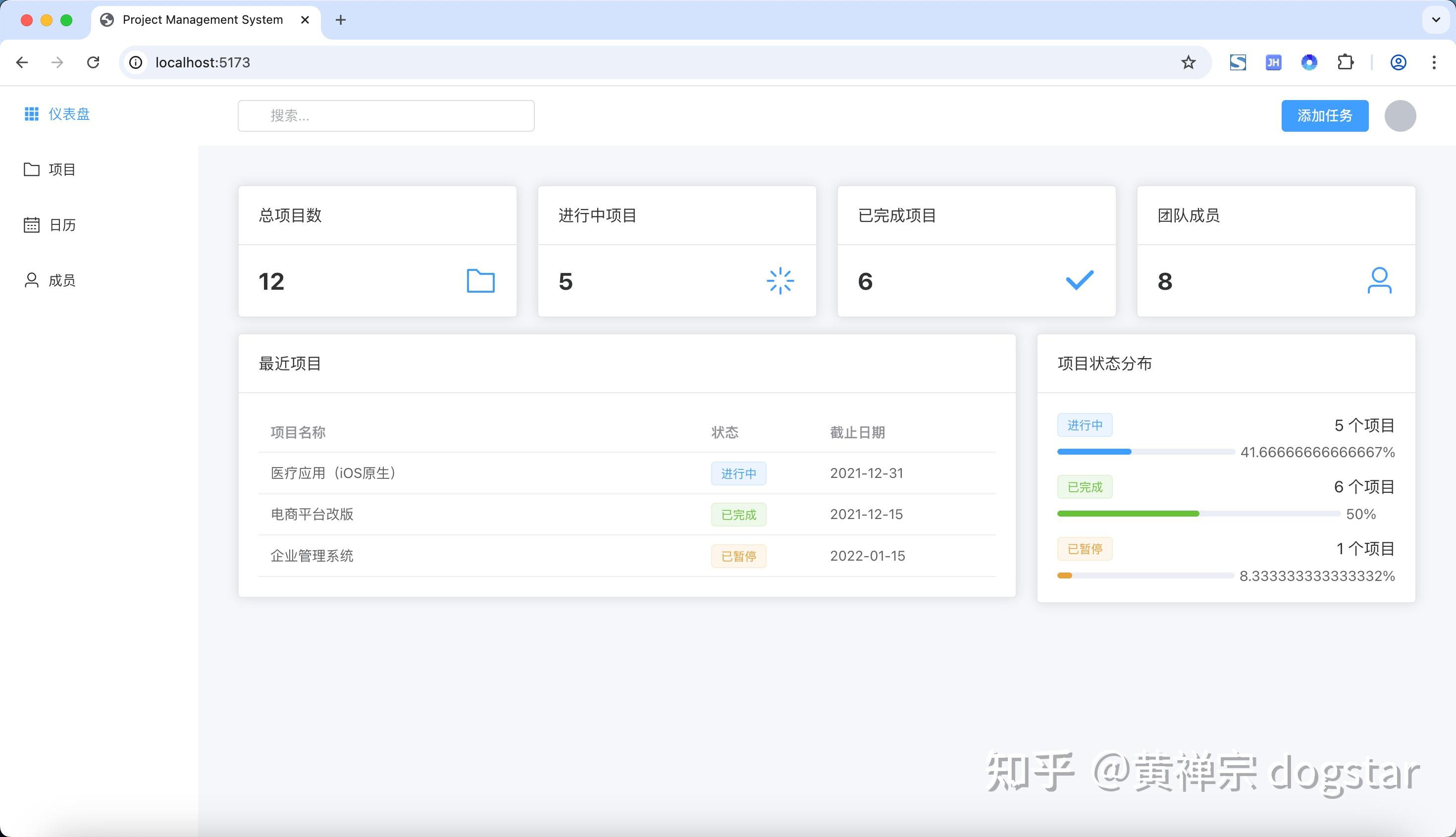Open 日历 via the calendar icon
1456x837 pixels.
click(x=32, y=225)
